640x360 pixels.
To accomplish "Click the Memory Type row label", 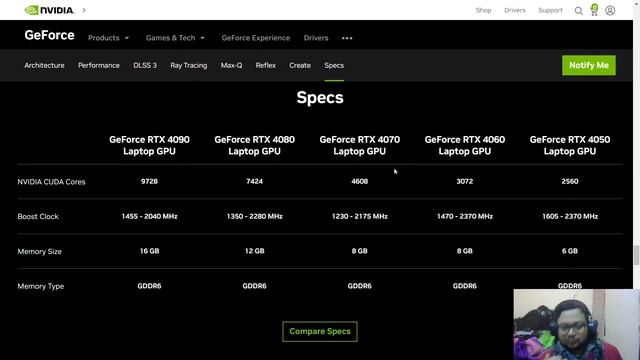I will click(x=41, y=287).
